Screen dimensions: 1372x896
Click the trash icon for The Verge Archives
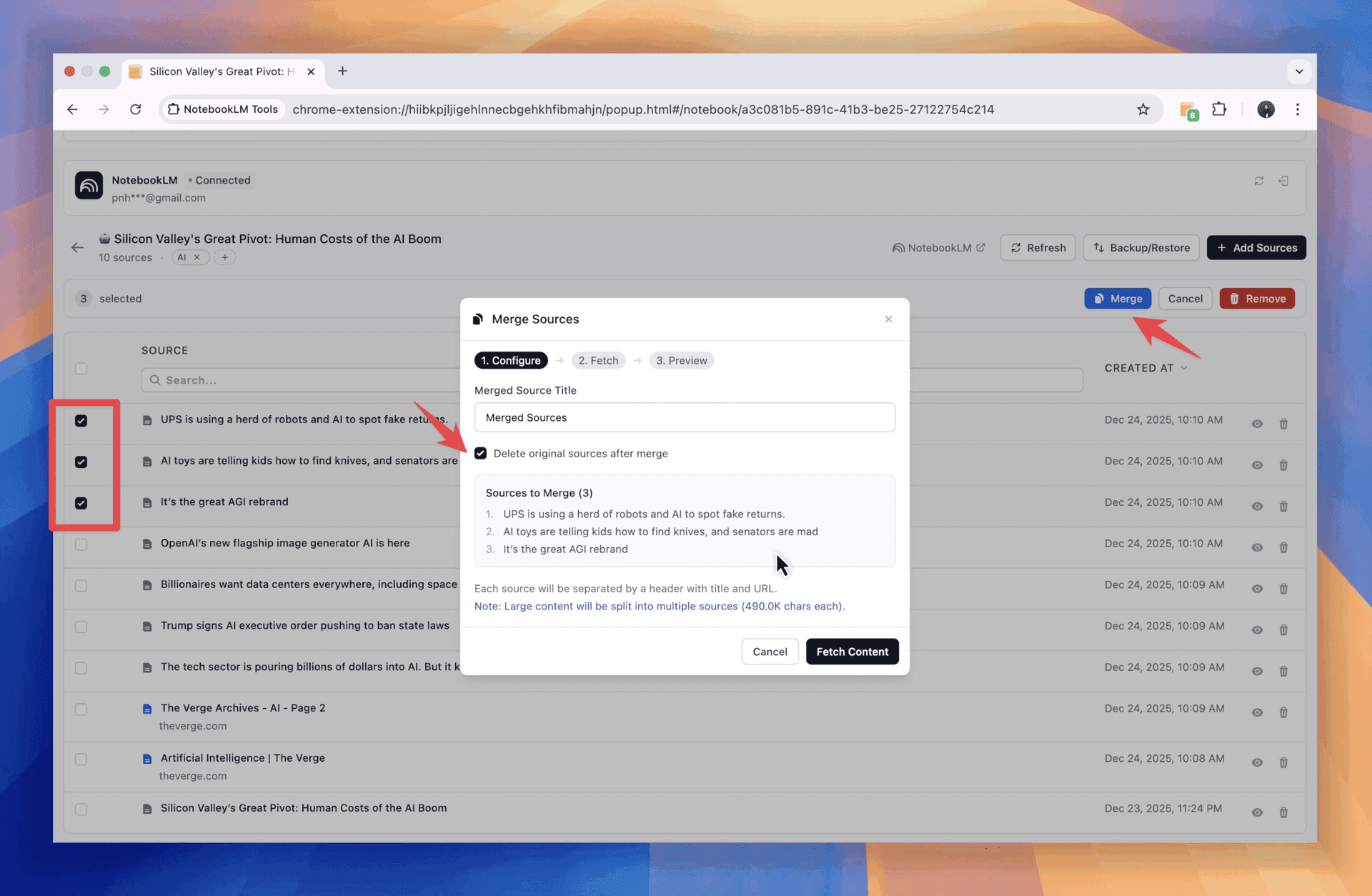click(1283, 713)
